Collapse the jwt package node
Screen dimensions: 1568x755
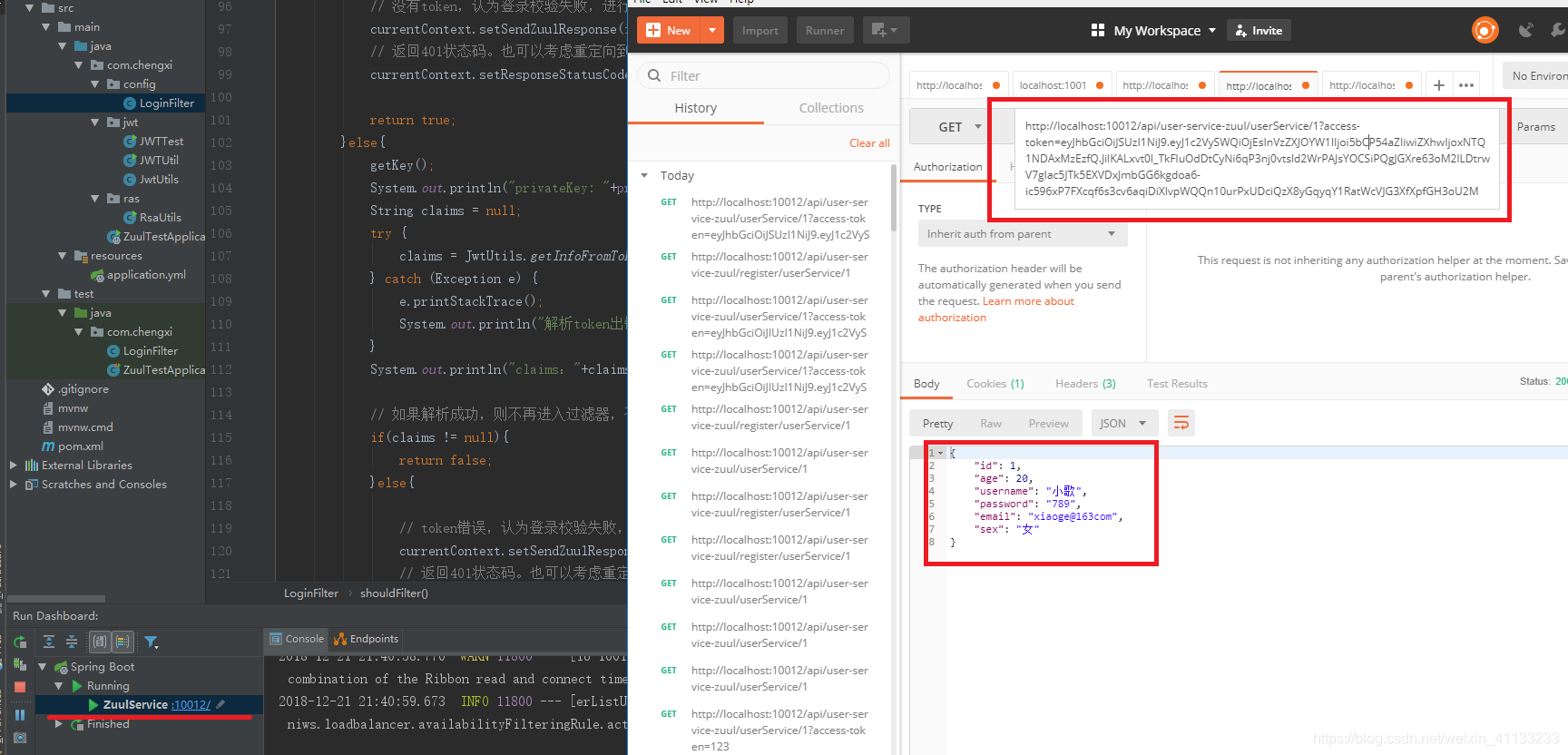coord(95,122)
